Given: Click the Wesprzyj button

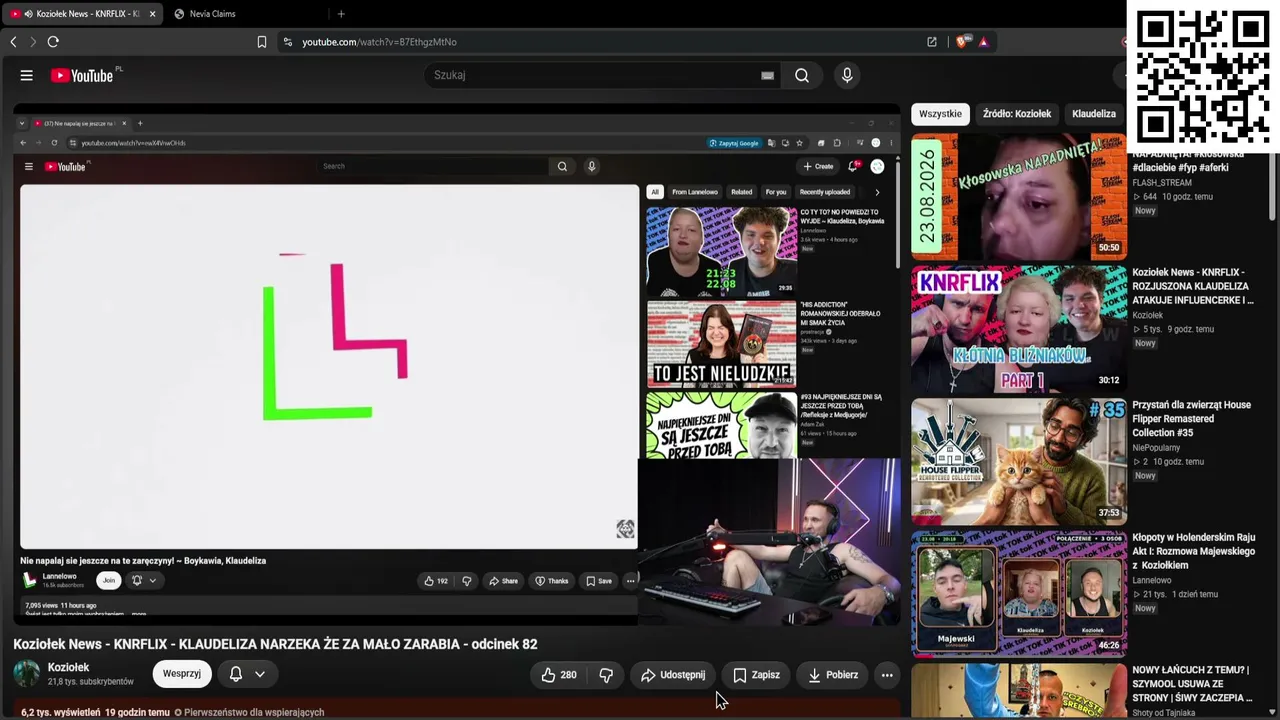Looking at the screenshot, I should tap(182, 674).
